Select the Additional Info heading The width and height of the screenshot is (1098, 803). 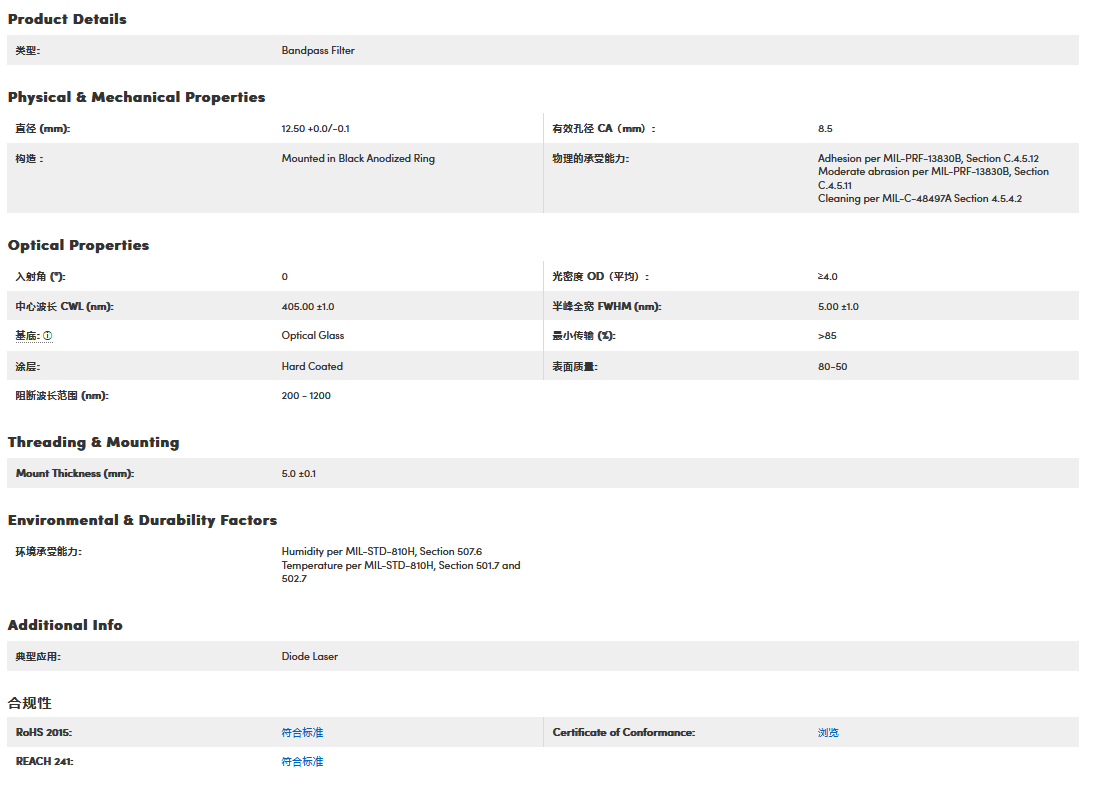[x=65, y=625]
